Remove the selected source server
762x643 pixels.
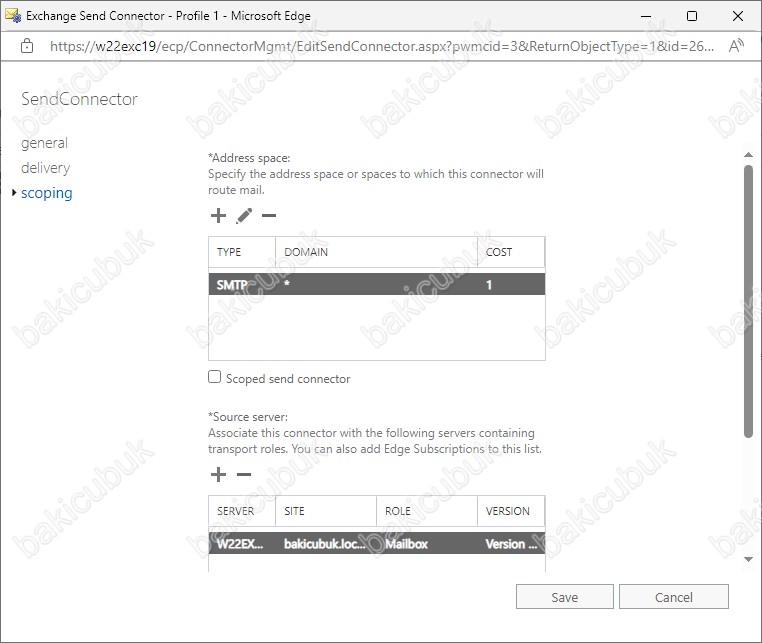pyautogui.click(x=244, y=474)
